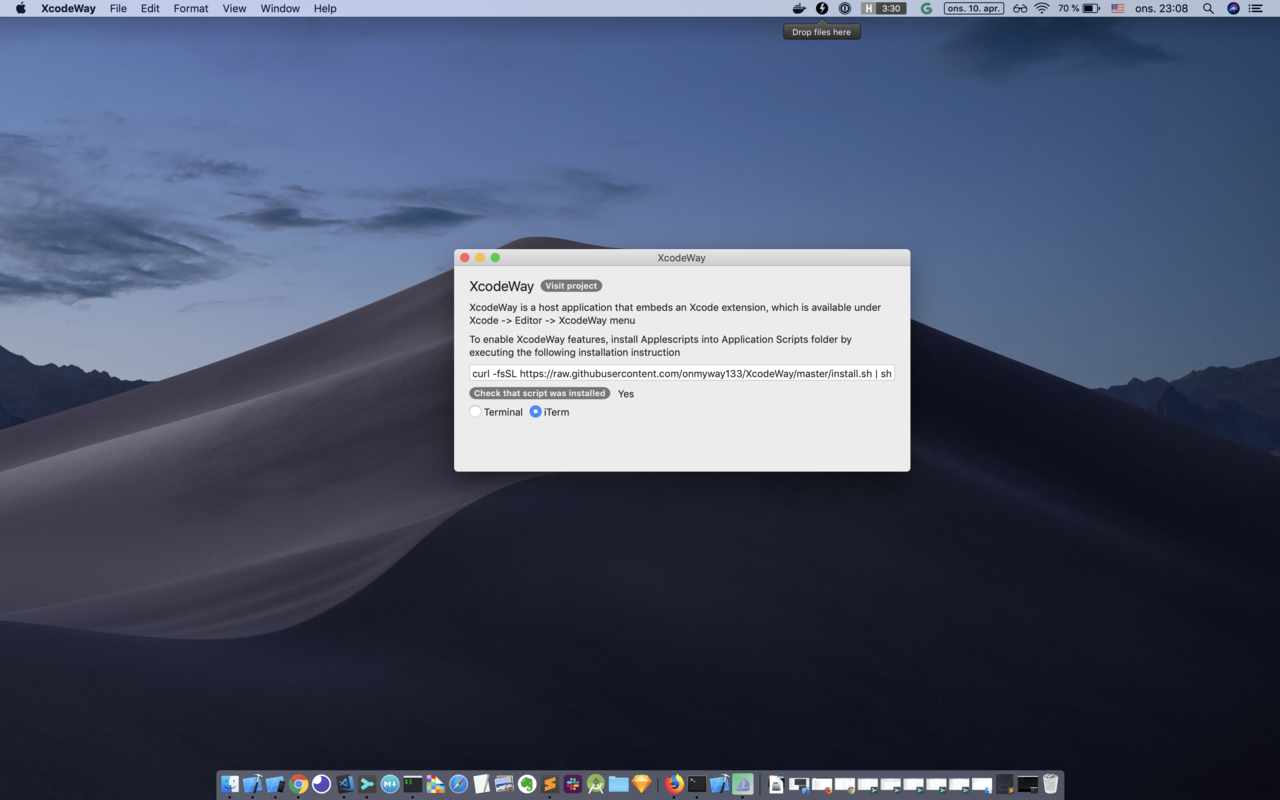1280x800 pixels.
Task: Click Check that script was installed
Action: tap(540, 393)
